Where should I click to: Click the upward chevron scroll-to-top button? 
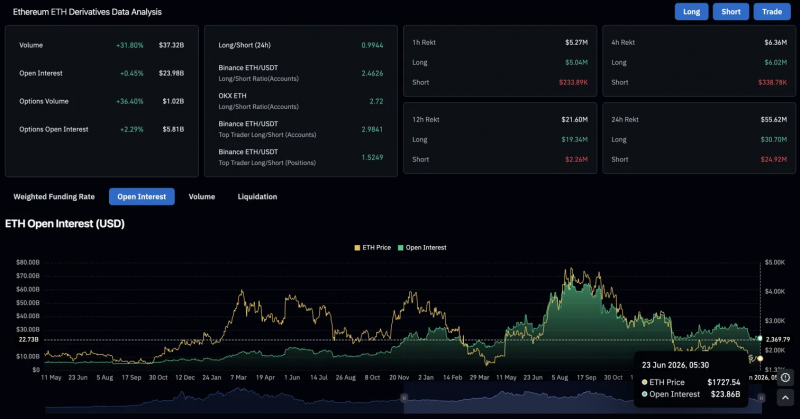[785, 398]
